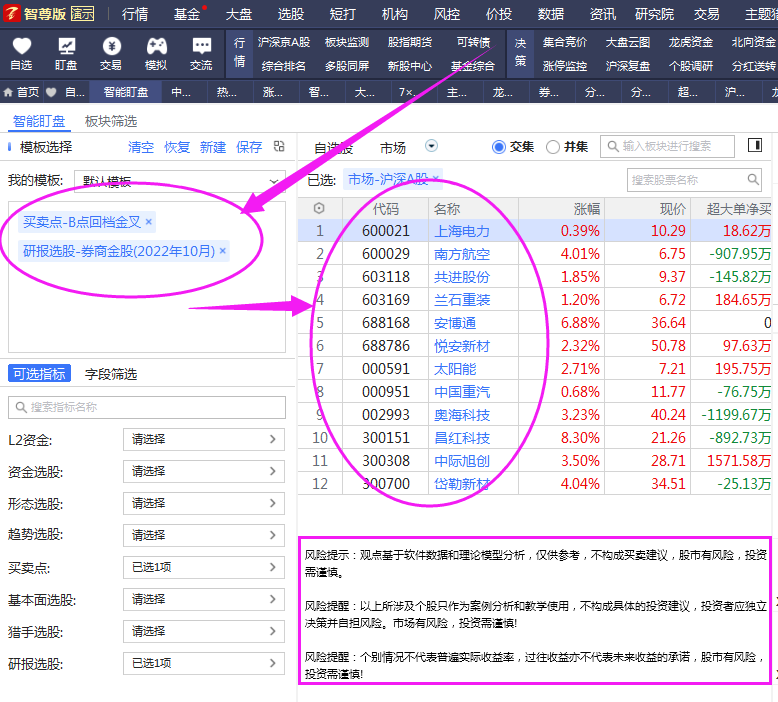Open stock 昌红科技
This screenshot has height=702, width=778.
click(x=462, y=438)
